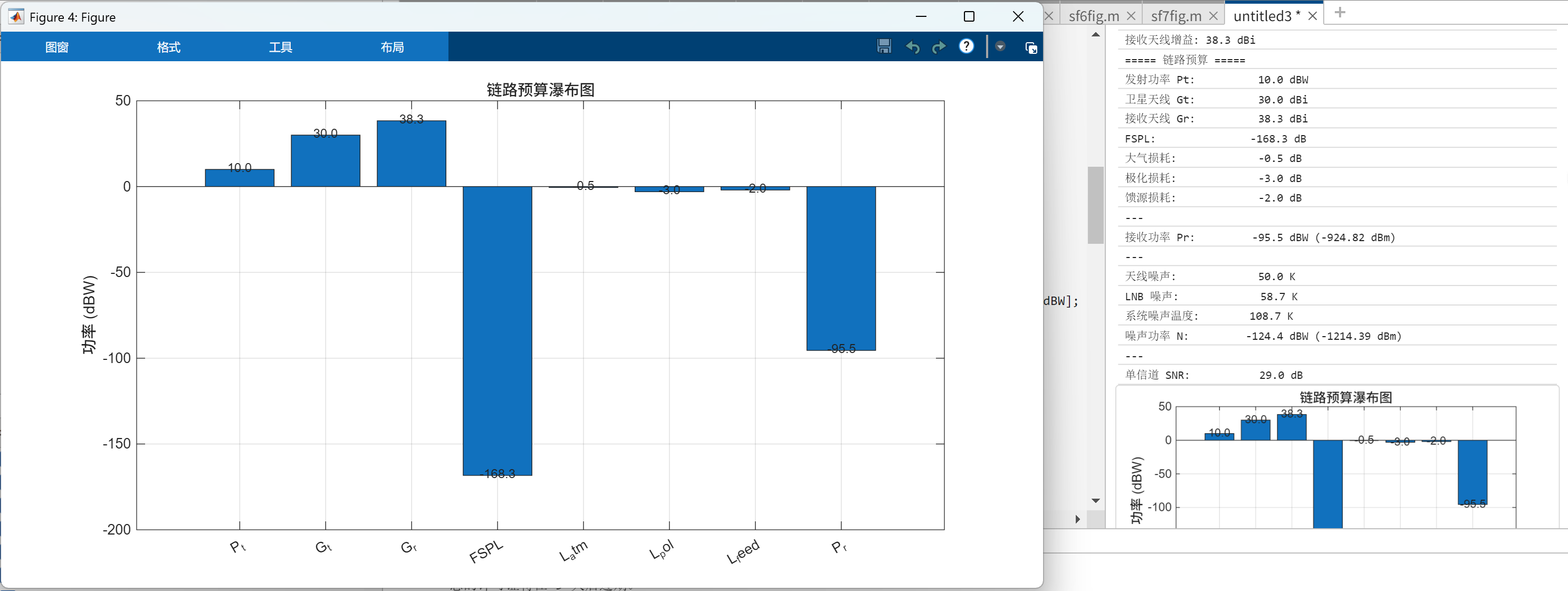1568x591 pixels.
Task: Add a new editor tab with plus
Action: click(x=1340, y=13)
